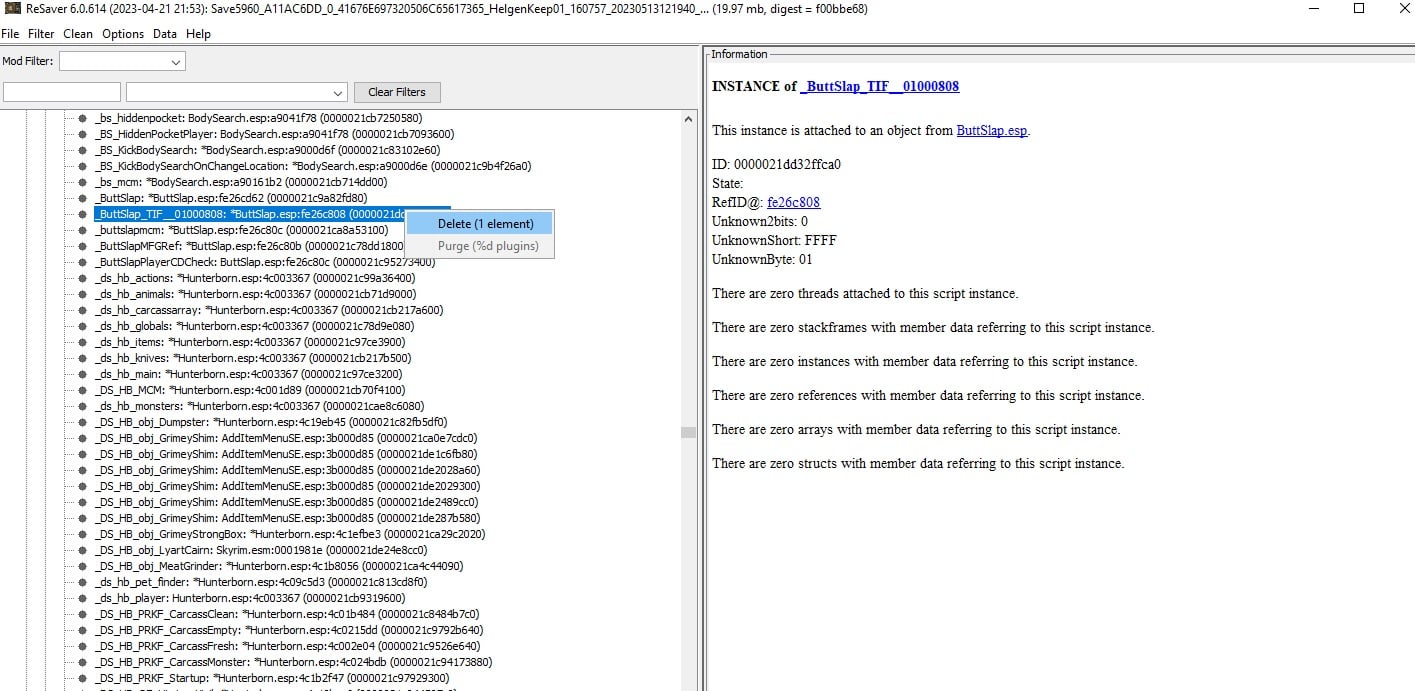Image resolution: width=1415 pixels, height=691 pixels.
Task: Click the Clear Filters button
Action: click(397, 92)
